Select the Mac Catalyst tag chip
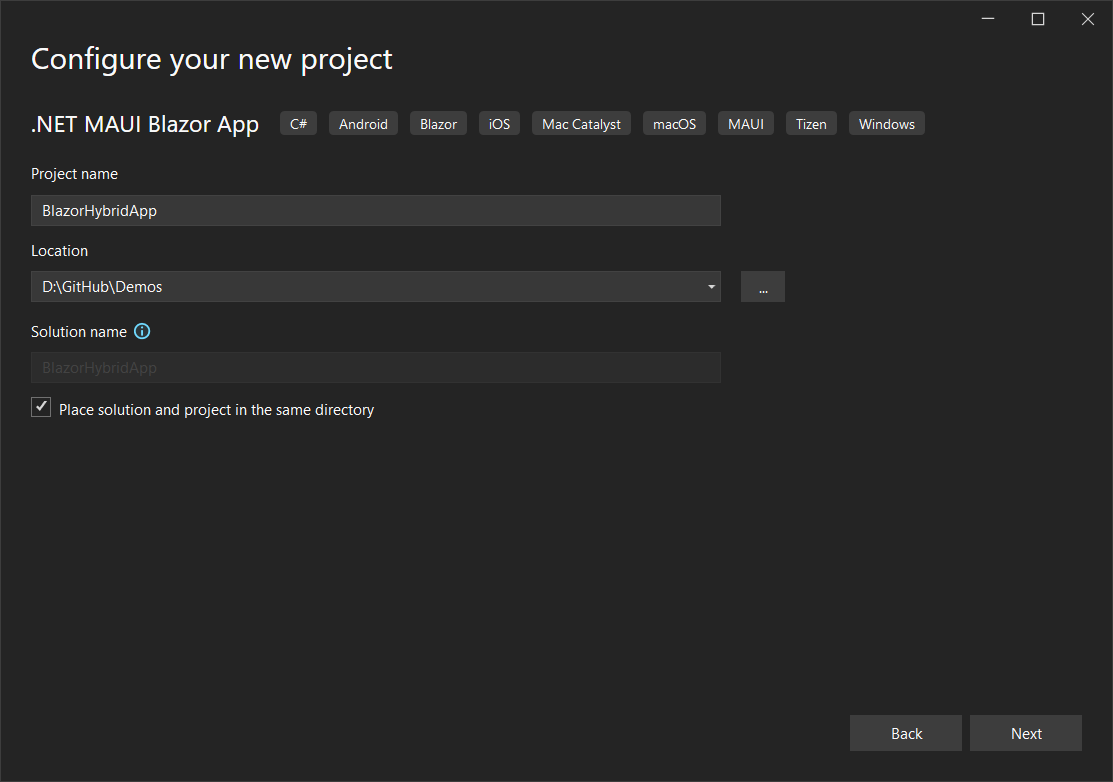 (x=581, y=123)
